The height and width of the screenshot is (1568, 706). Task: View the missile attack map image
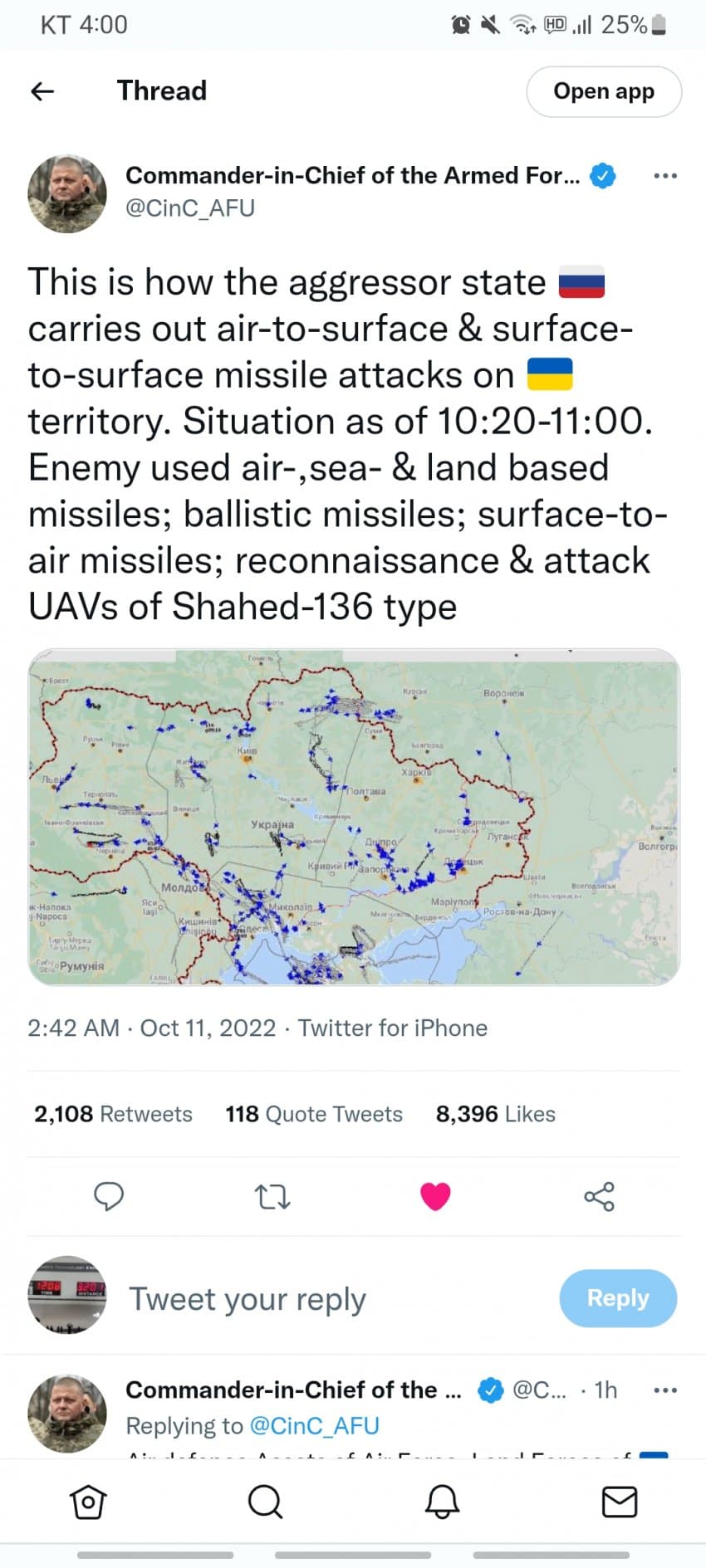(x=354, y=817)
